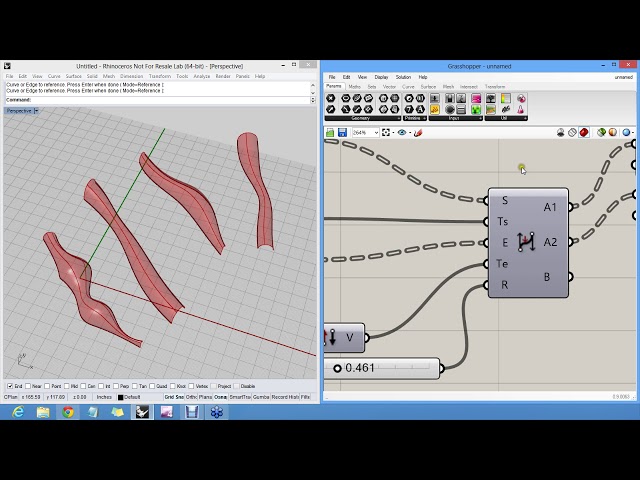This screenshot has height=480, width=640.
Task: Toggle Planar in Rhino status bar
Action: tap(205, 397)
